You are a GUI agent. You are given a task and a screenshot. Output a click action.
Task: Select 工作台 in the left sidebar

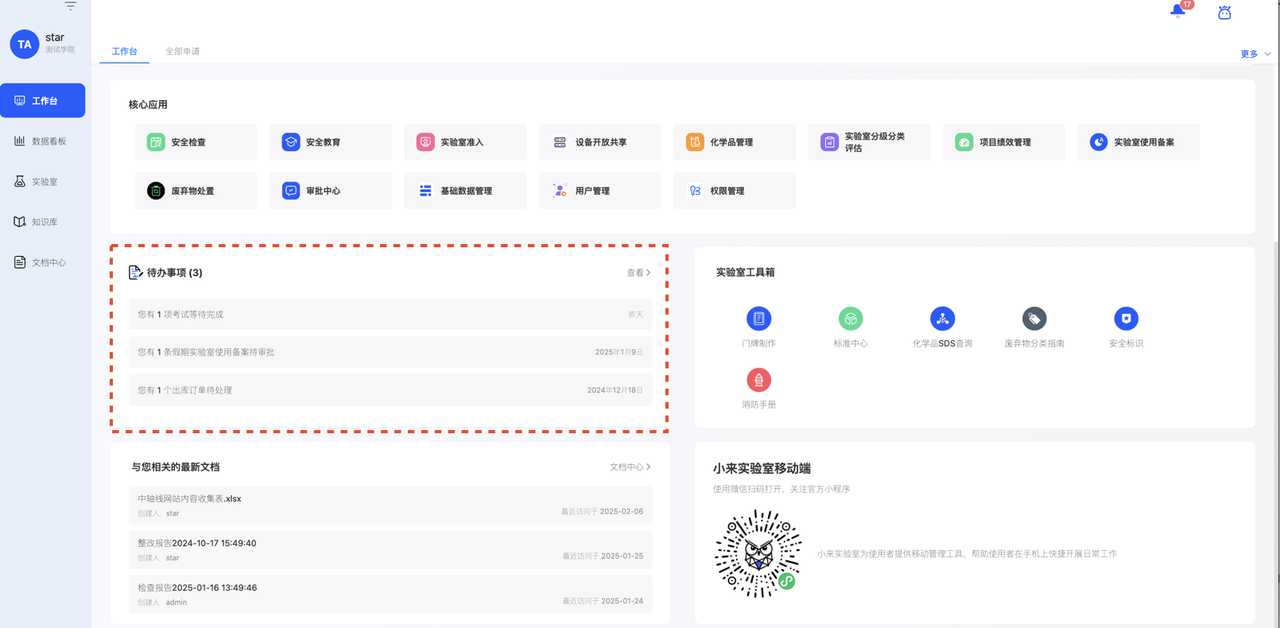tap(43, 101)
